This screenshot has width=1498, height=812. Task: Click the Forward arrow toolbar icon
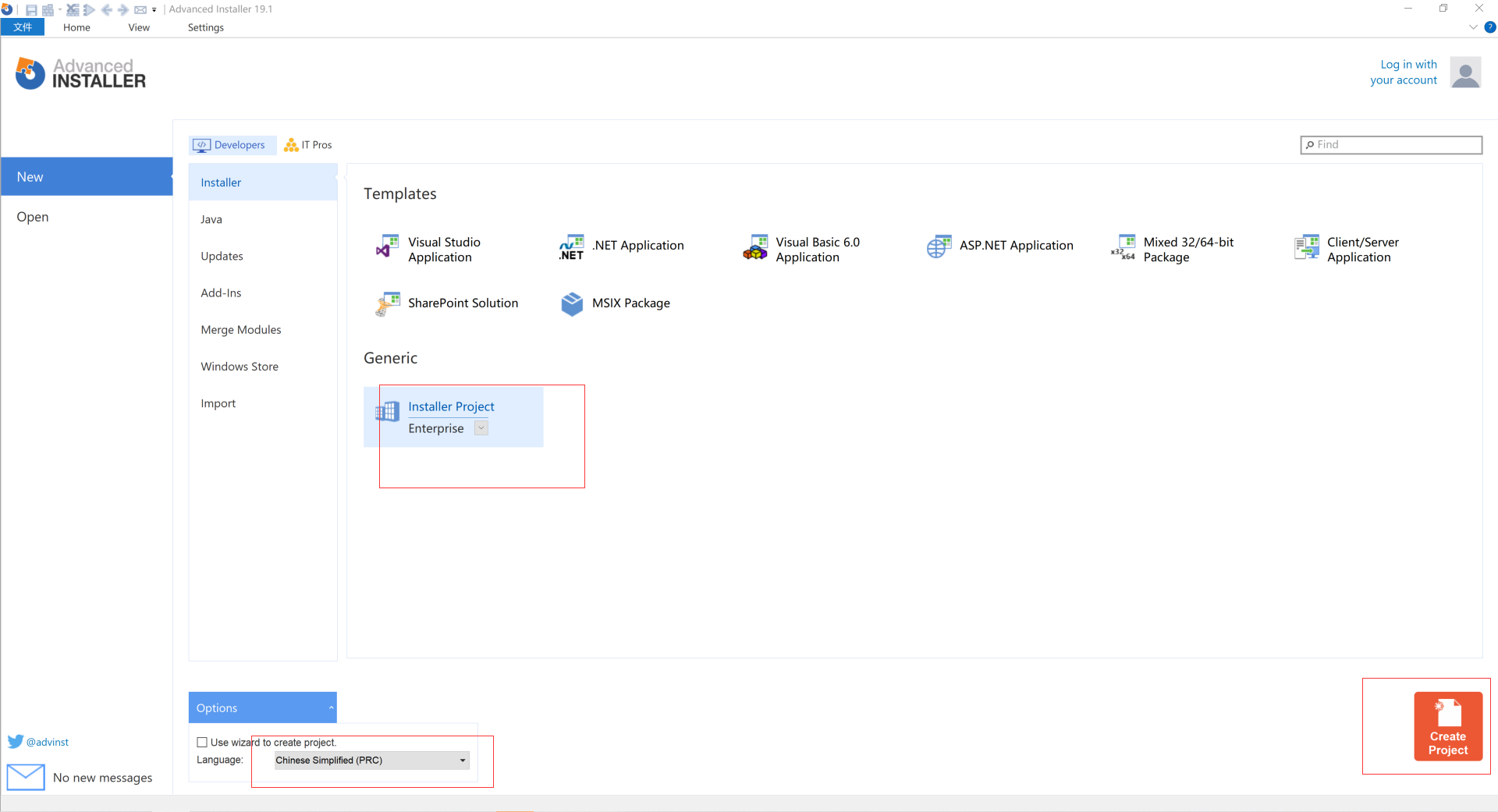point(122,9)
